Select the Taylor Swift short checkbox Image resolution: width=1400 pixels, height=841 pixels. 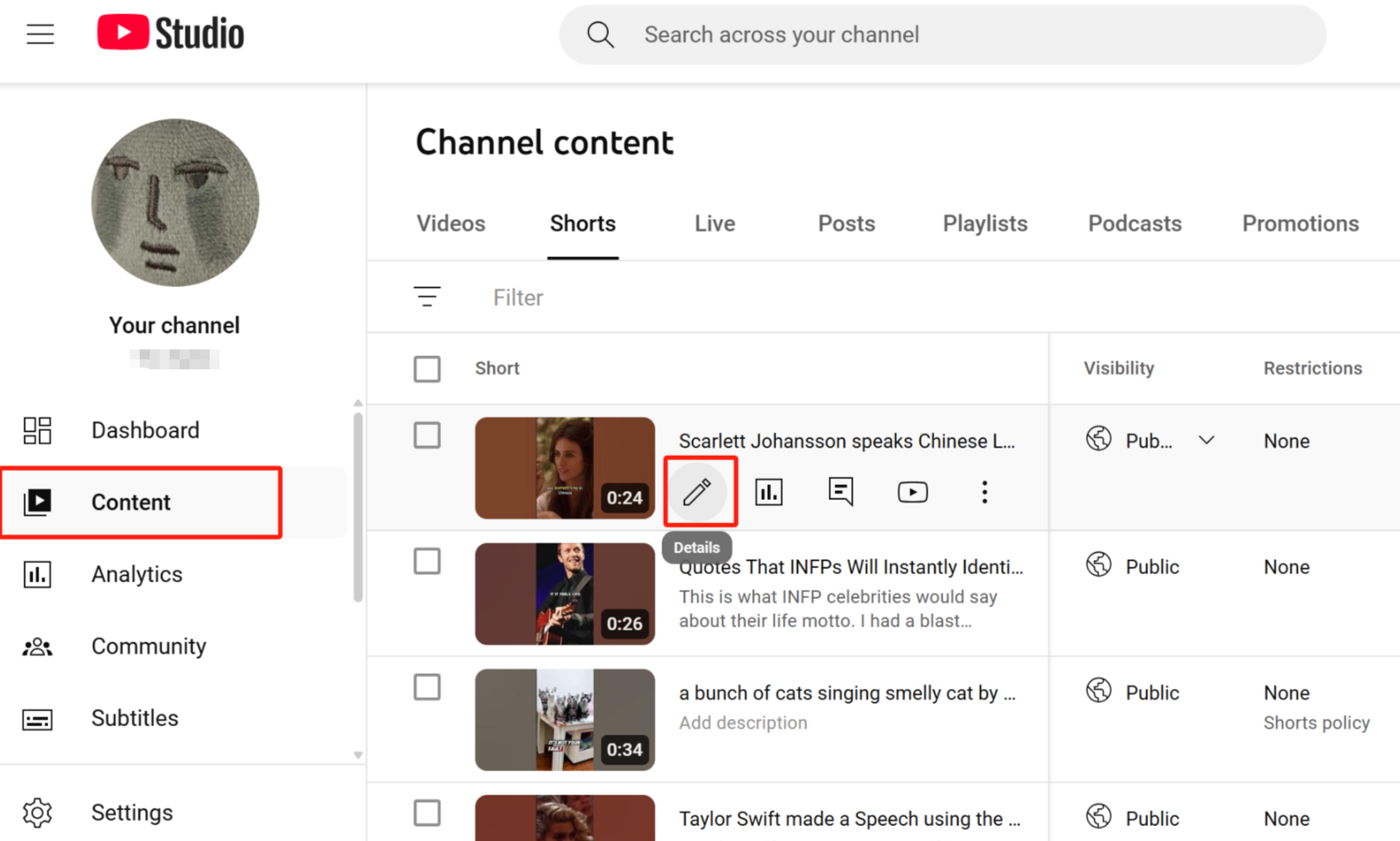[x=428, y=813]
